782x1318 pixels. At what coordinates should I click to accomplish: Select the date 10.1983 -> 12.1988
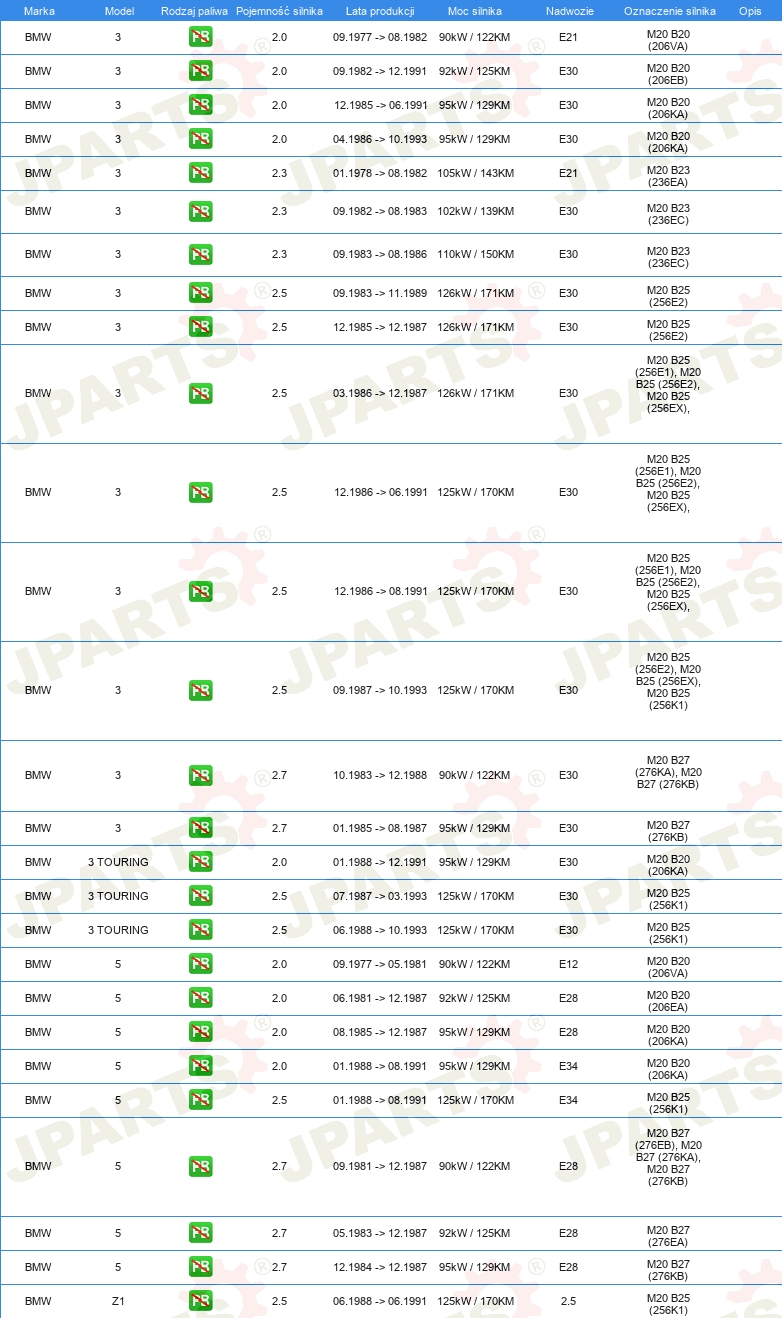(380, 775)
